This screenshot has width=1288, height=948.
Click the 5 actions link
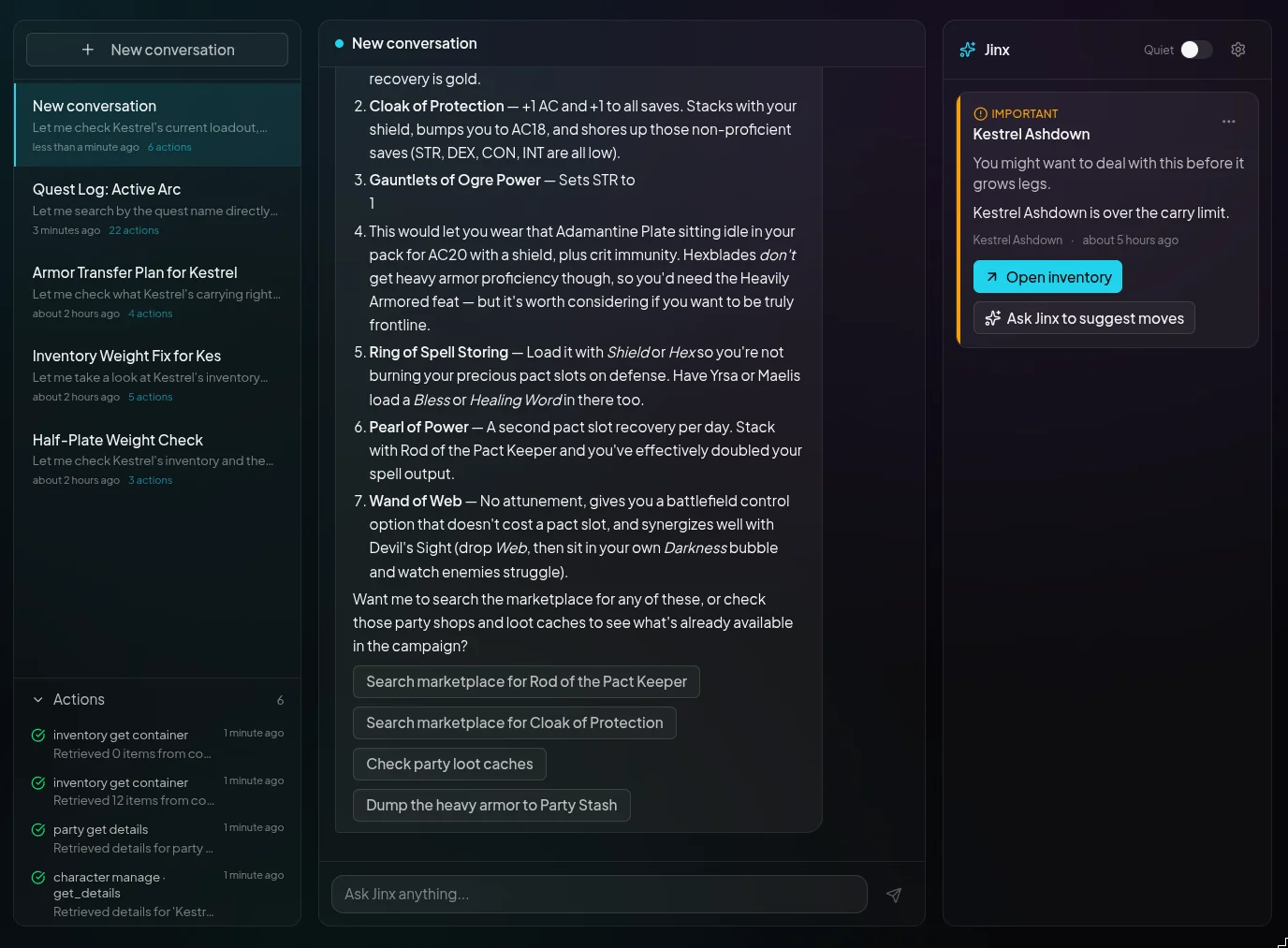point(151,397)
